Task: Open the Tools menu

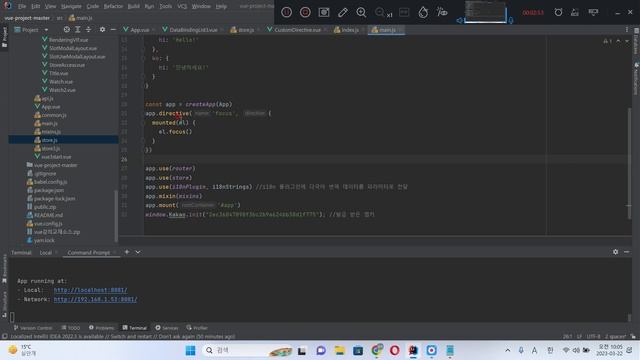Action: 165,6
